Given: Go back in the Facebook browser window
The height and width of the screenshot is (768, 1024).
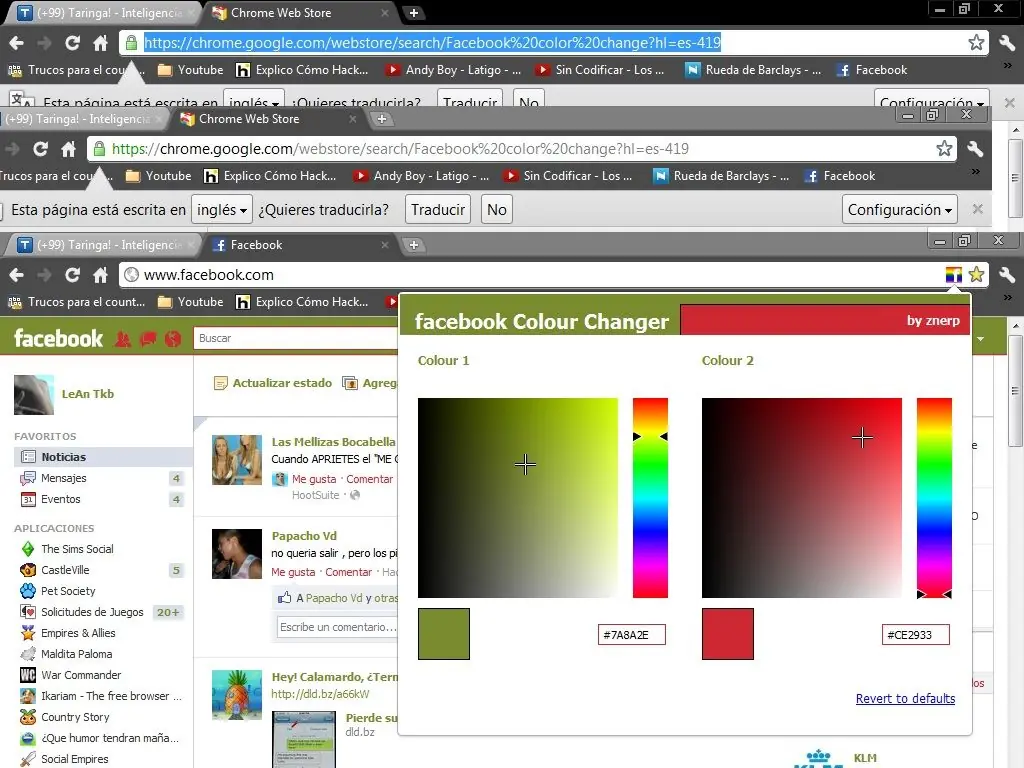Looking at the screenshot, I should tap(16, 275).
